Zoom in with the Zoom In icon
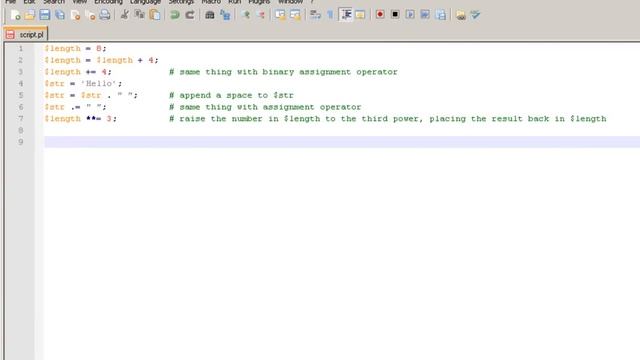The image size is (640, 360). 246,15
